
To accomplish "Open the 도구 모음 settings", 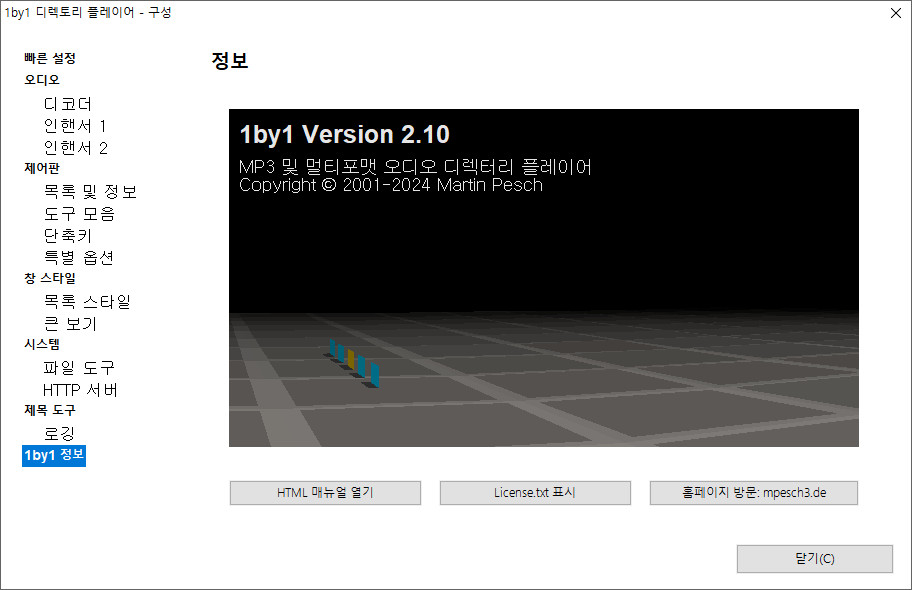I will (79, 214).
